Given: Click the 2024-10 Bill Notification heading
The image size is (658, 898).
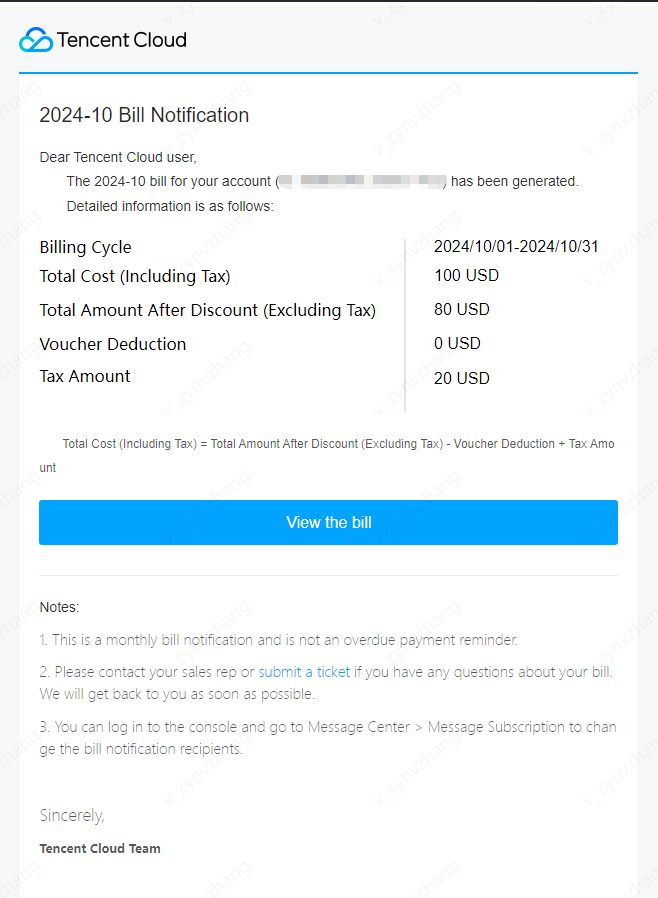Looking at the screenshot, I should pyautogui.click(x=144, y=115).
